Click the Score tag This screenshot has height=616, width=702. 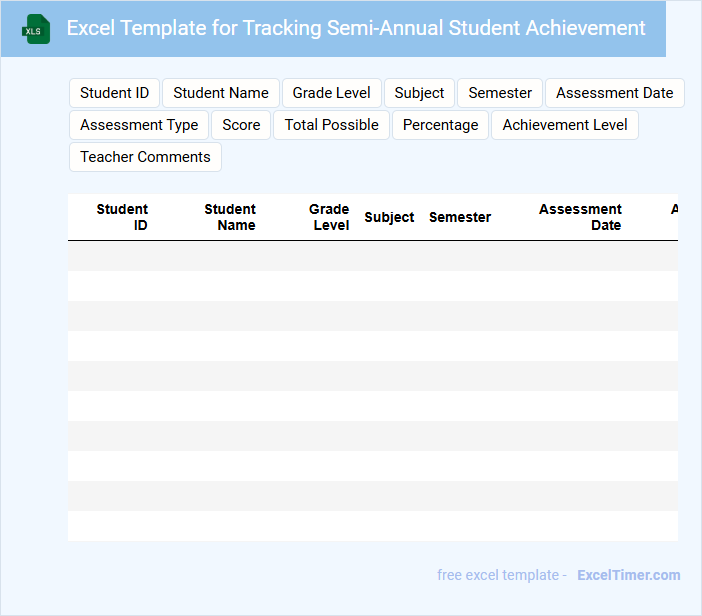point(241,125)
